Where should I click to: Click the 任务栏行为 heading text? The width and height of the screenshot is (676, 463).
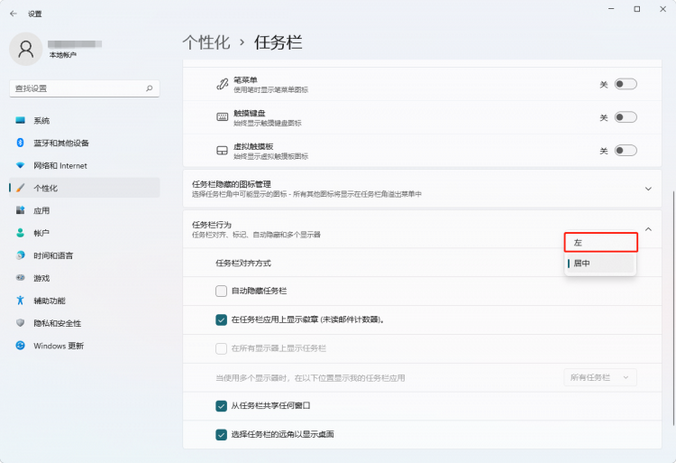click(212, 225)
